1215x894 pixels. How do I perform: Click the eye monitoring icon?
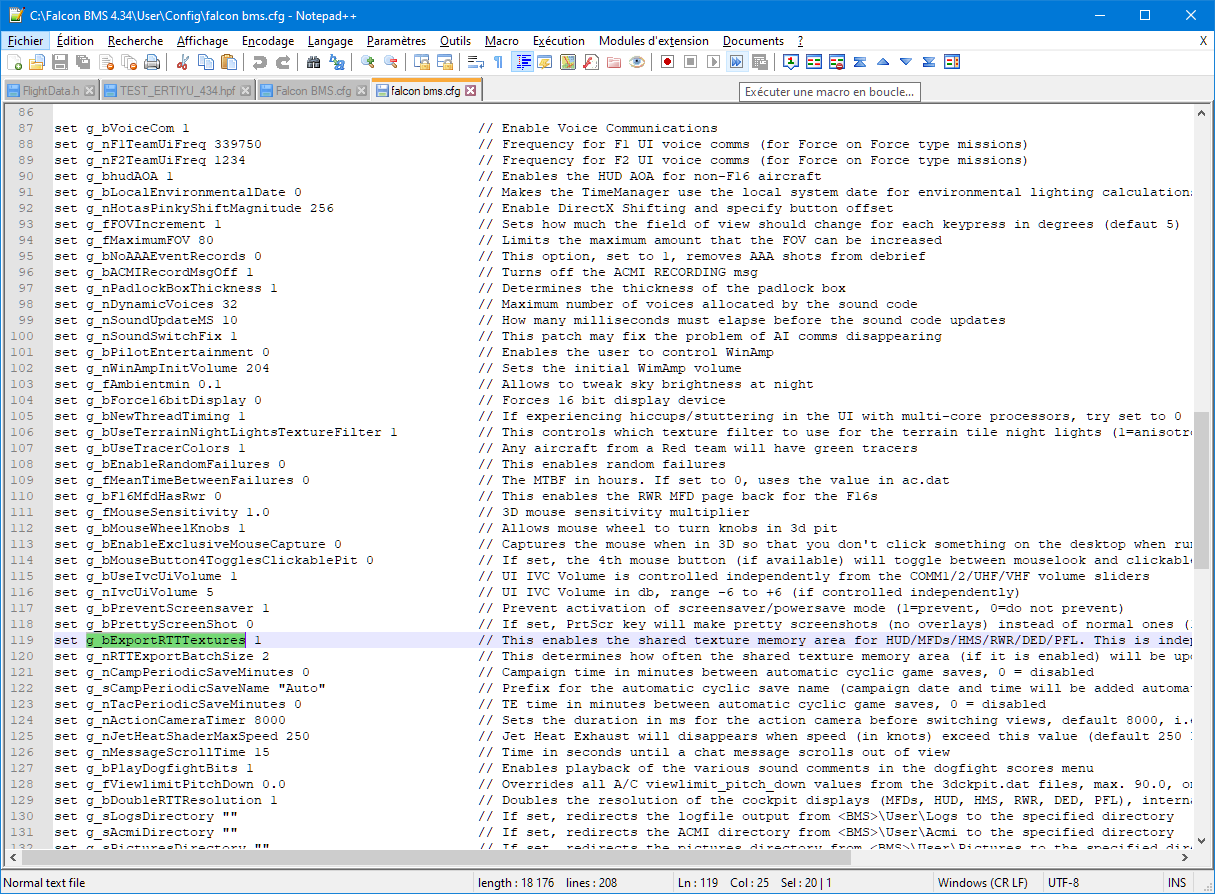click(x=637, y=62)
